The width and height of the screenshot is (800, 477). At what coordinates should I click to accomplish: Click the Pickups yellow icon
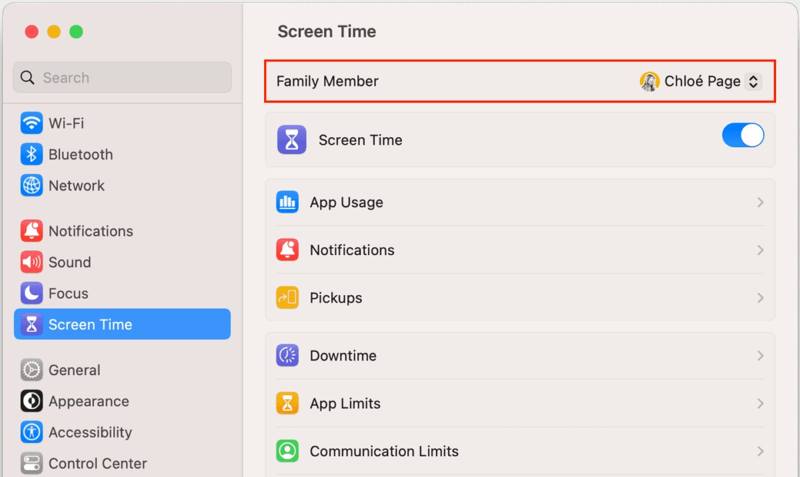[287, 297]
